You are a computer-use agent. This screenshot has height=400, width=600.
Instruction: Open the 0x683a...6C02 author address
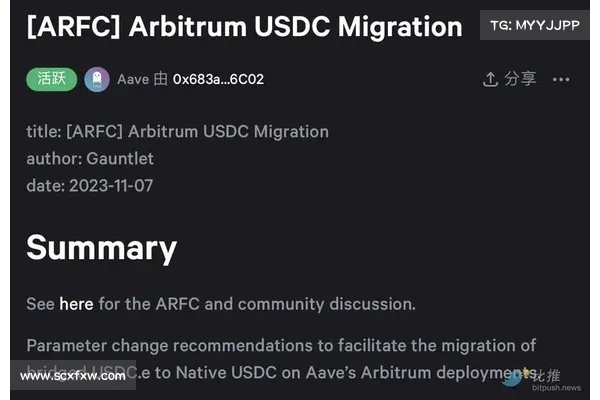[x=218, y=79]
